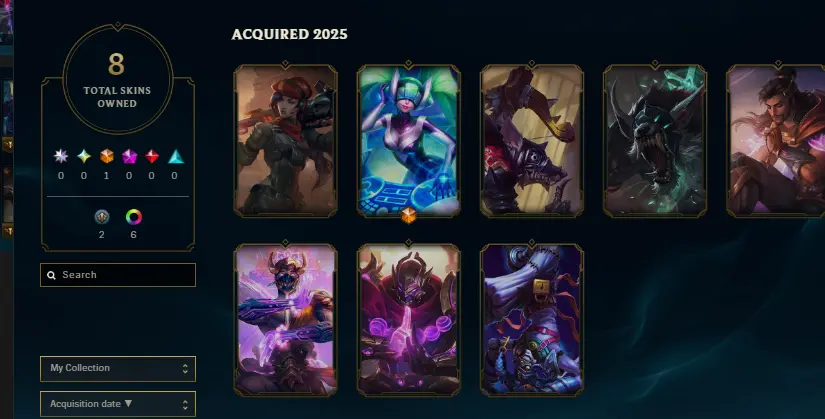825x419 pixels.
Task: Click the My Collection dropdown arrows
Action: coord(185,368)
